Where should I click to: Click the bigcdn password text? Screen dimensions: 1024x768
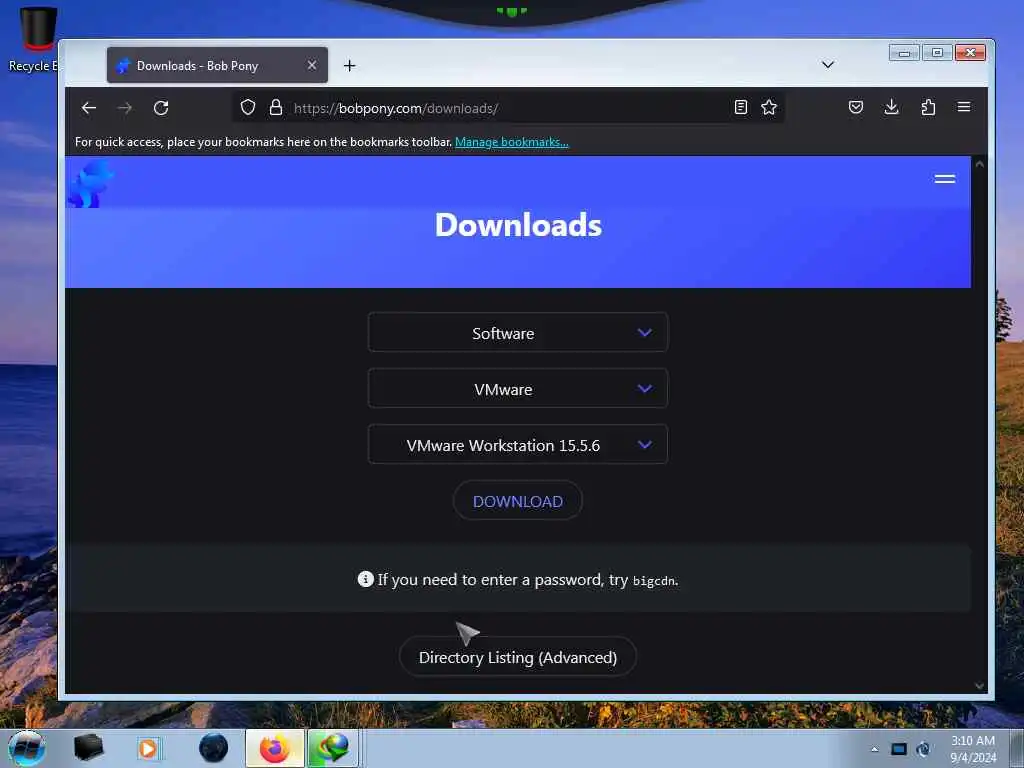pyautogui.click(x=654, y=581)
